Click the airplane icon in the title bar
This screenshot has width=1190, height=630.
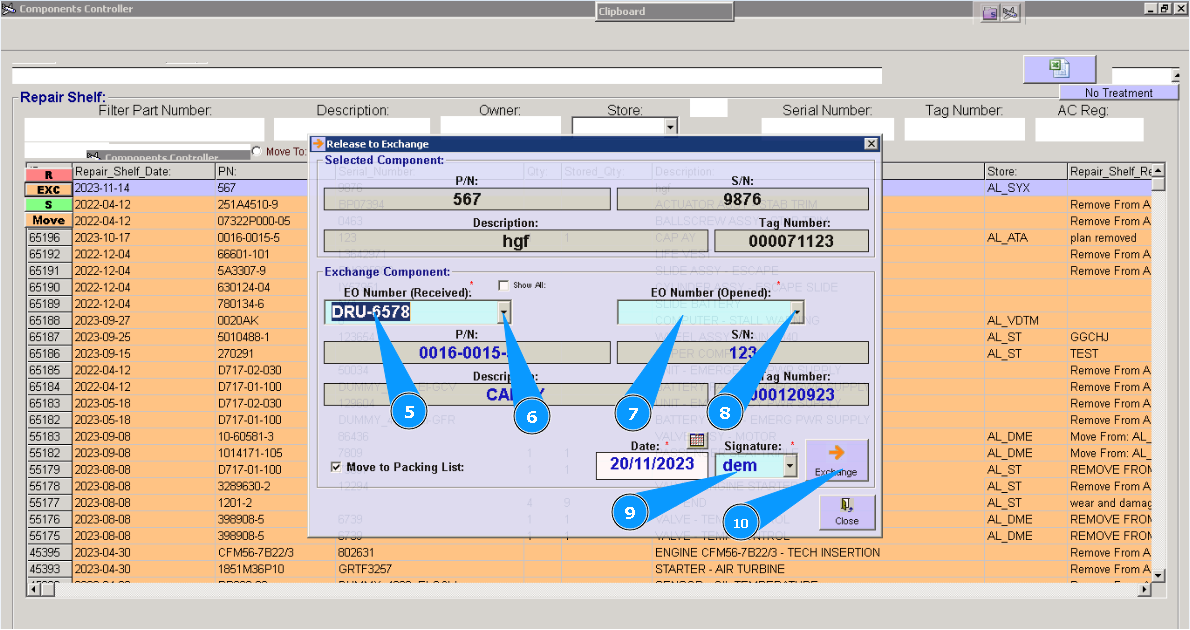[1010, 13]
